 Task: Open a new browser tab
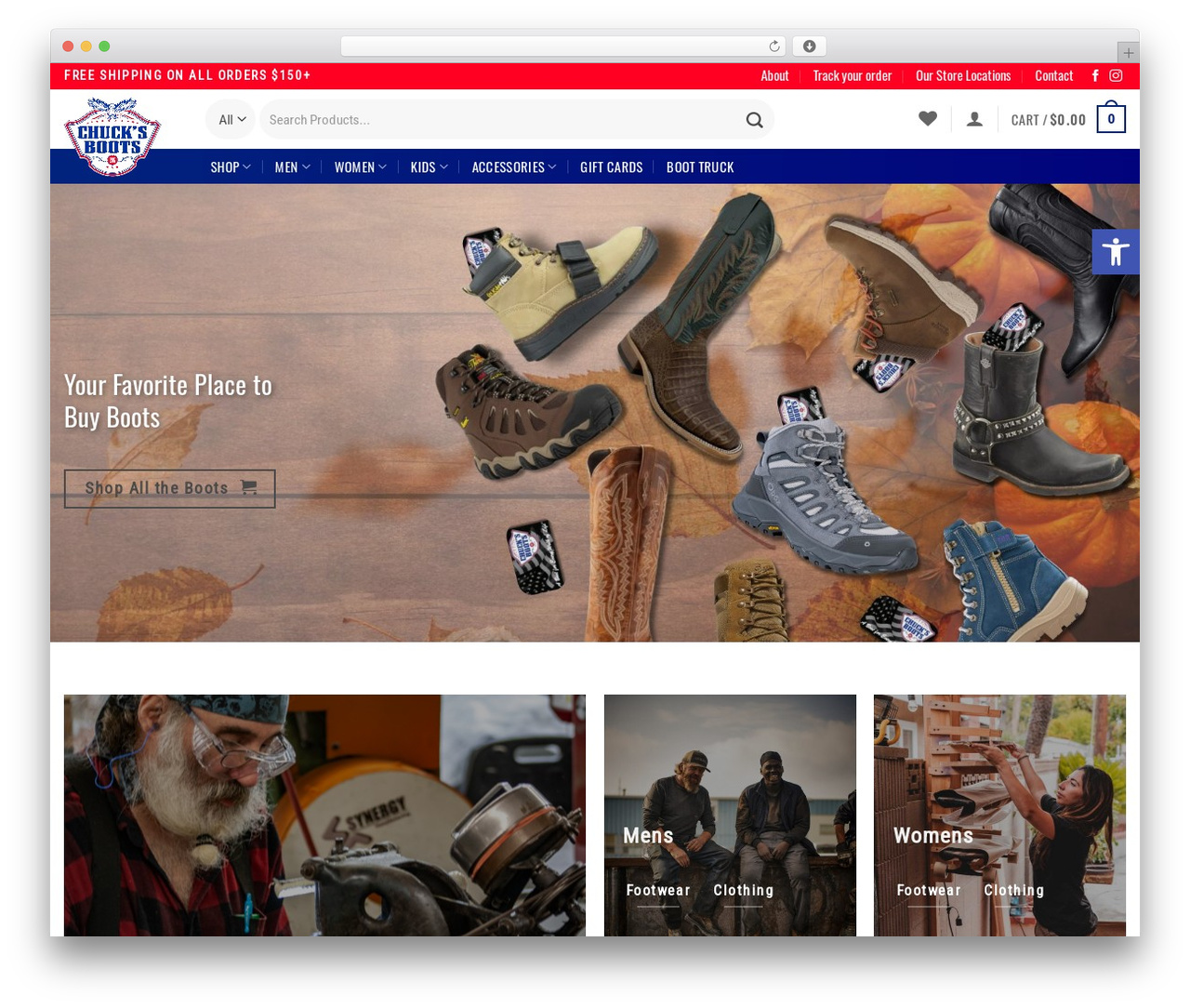(1129, 53)
